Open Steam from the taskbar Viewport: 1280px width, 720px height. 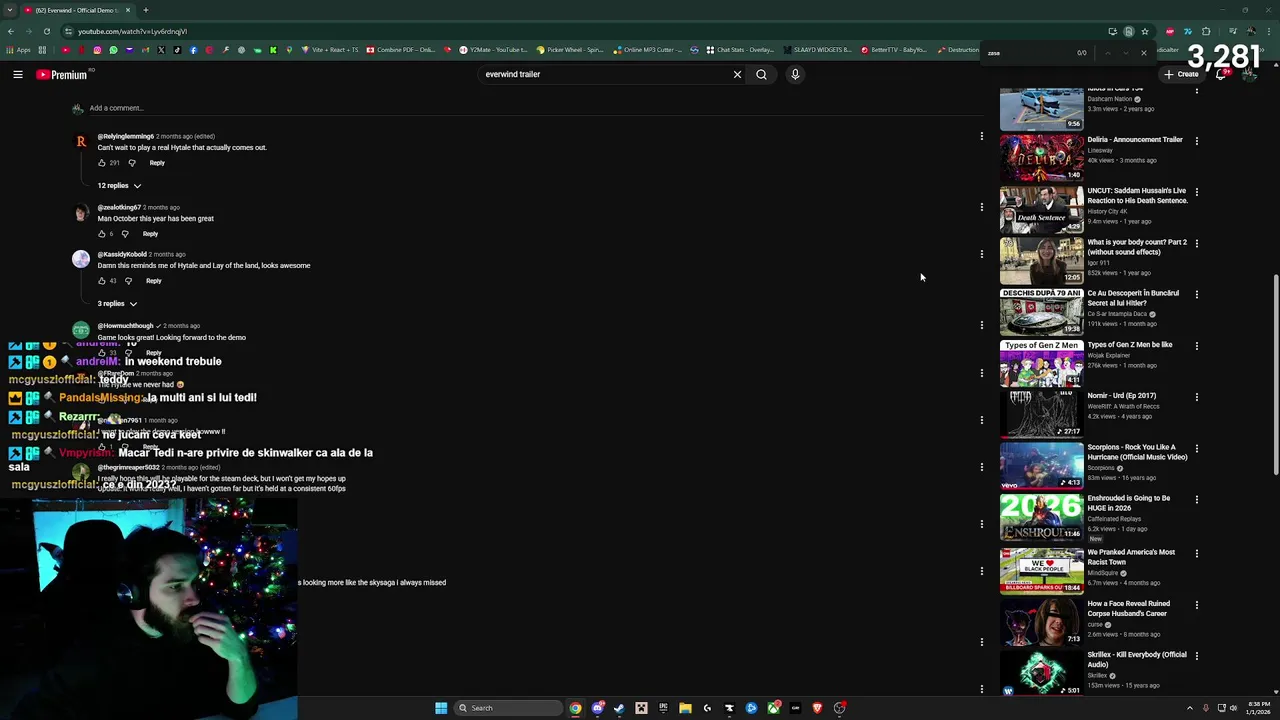619,708
